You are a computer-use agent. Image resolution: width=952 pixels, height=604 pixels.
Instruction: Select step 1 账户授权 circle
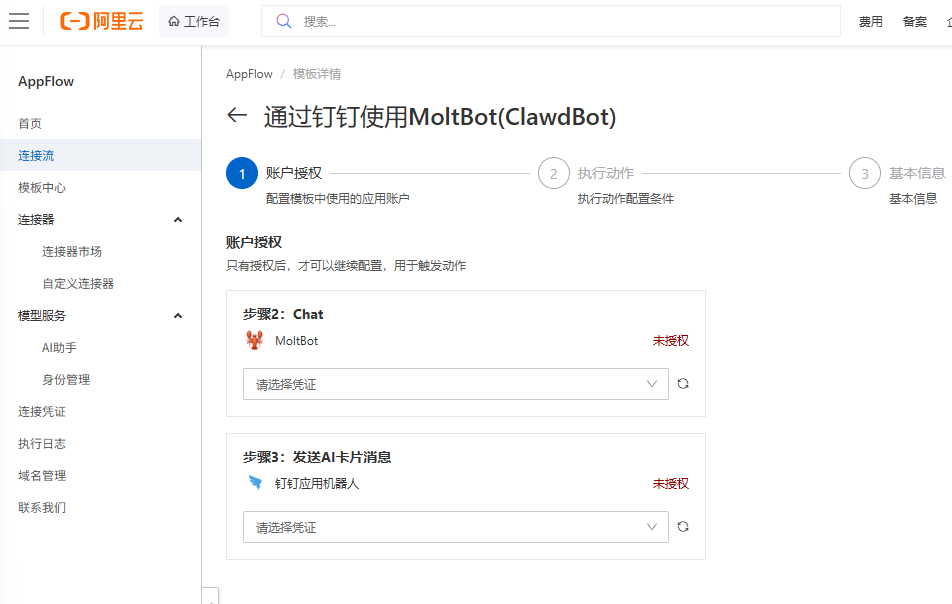(242, 174)
